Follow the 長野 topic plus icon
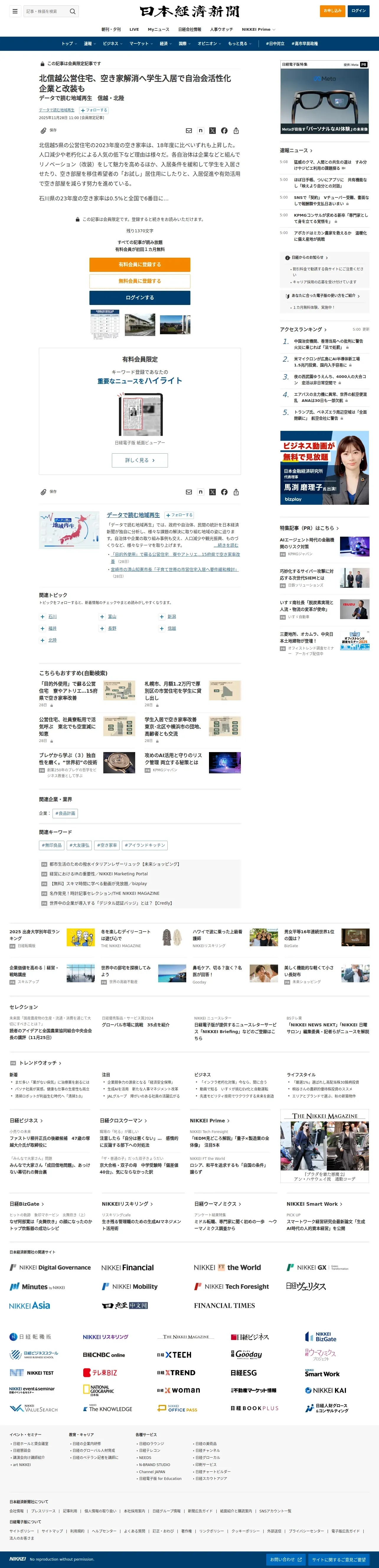This screenshot has height=1568, width=379. pos(102,628)
